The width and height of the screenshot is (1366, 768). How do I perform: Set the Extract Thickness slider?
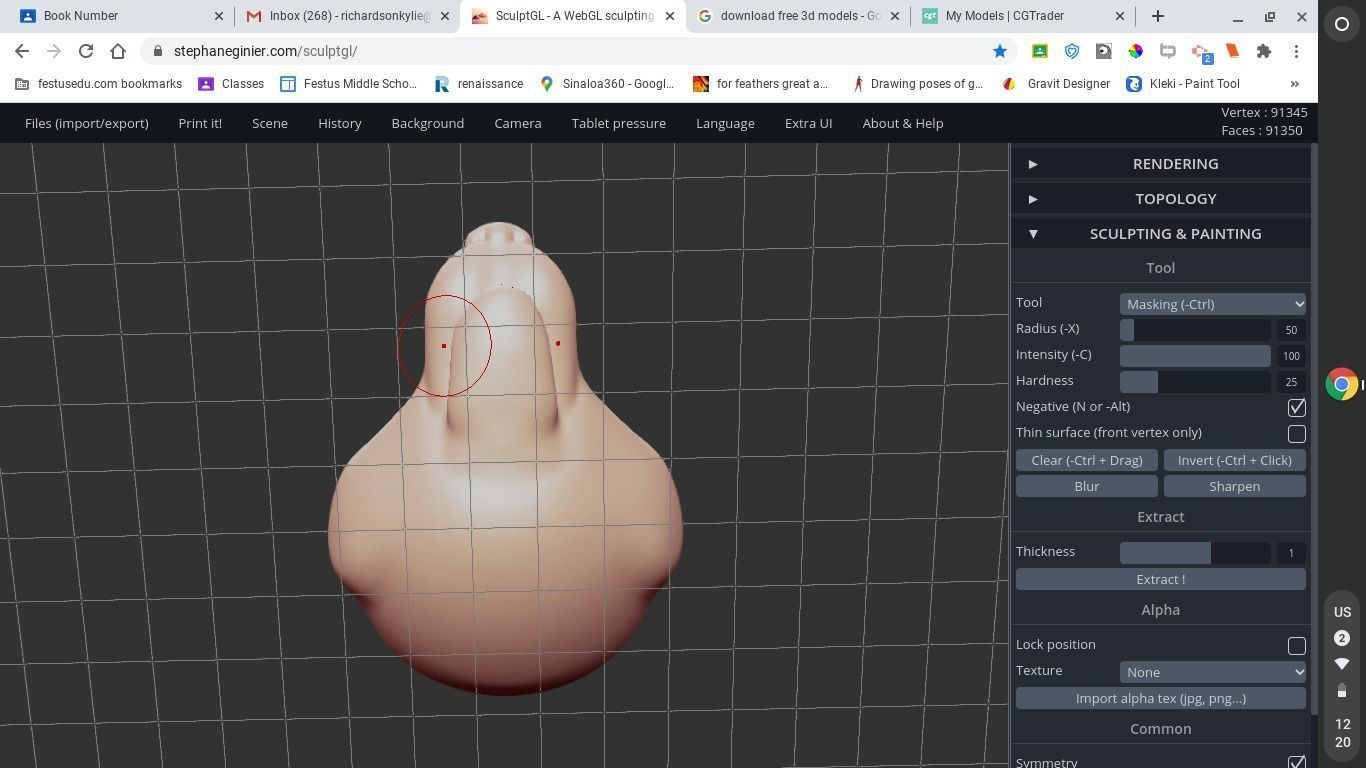coord(1195,553)
